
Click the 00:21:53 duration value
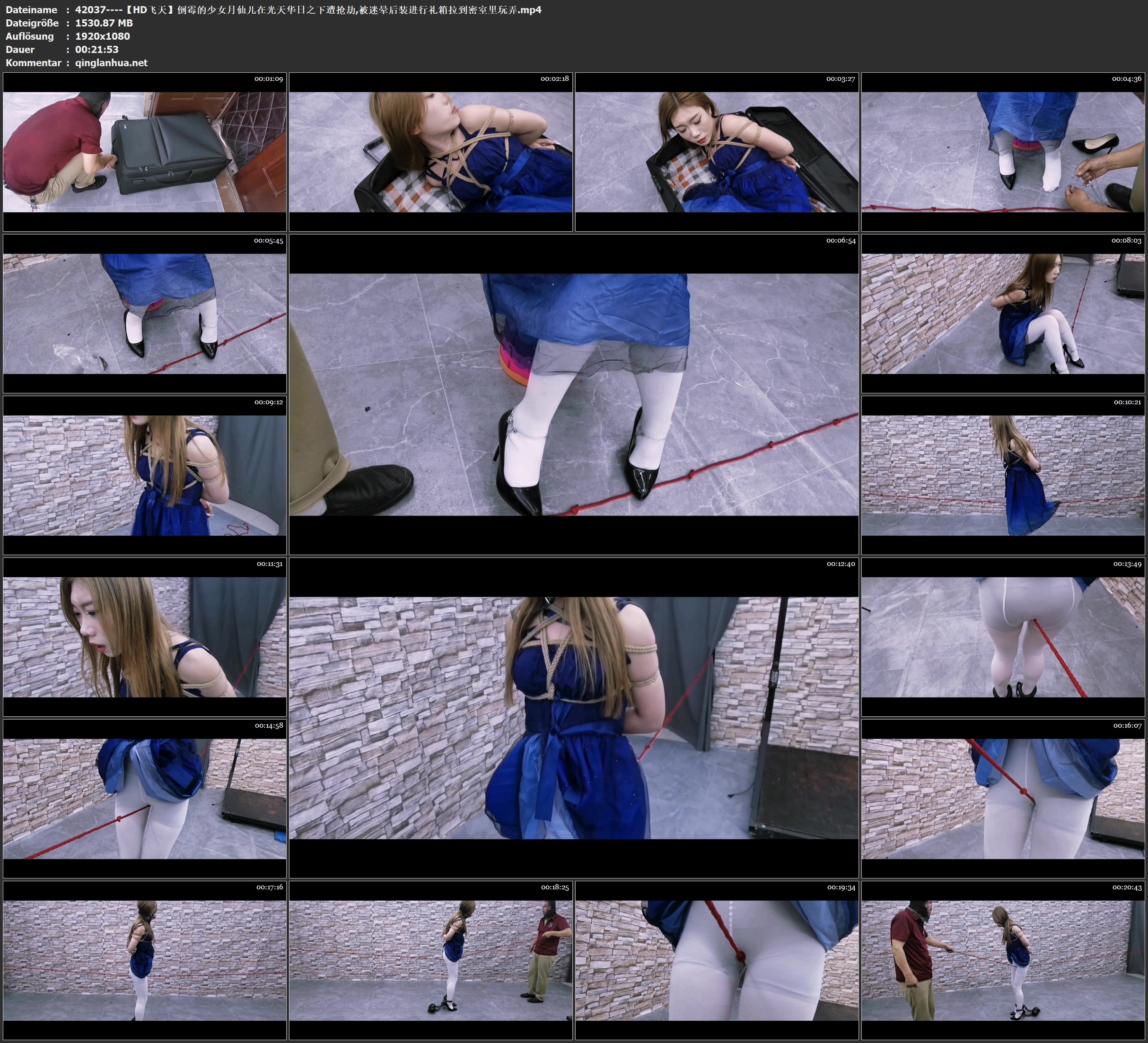(97, 50)
